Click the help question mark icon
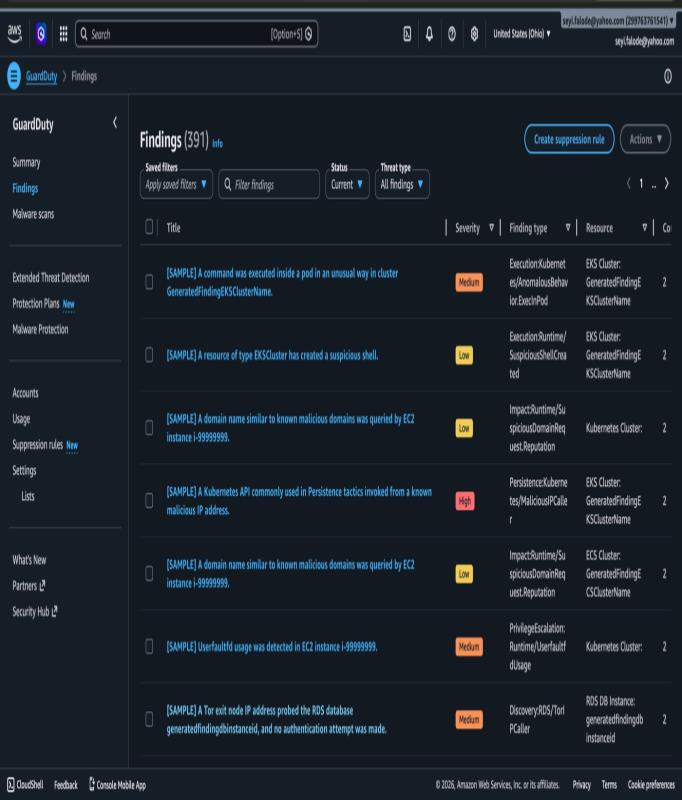The height and width of the screenshot is (800, 682). tap(452, 34)
